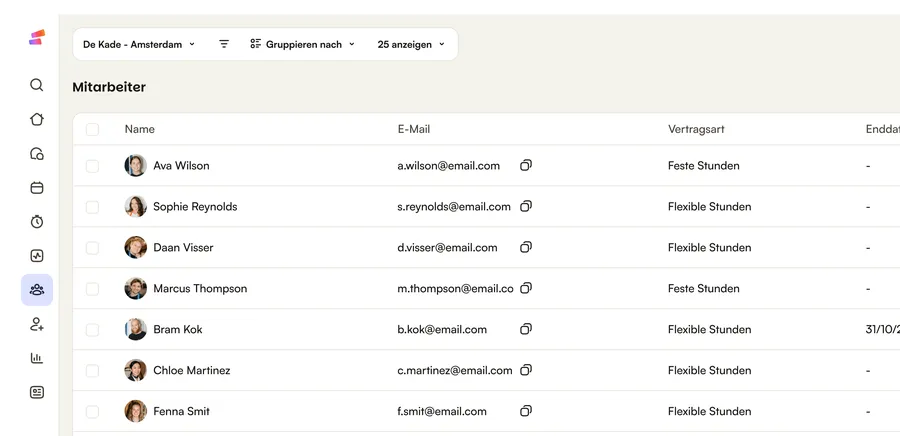The width and height of the screenshot is (900, 436).
Task: Click the email s.reynolds@email.com
Action: click(454, 207)
